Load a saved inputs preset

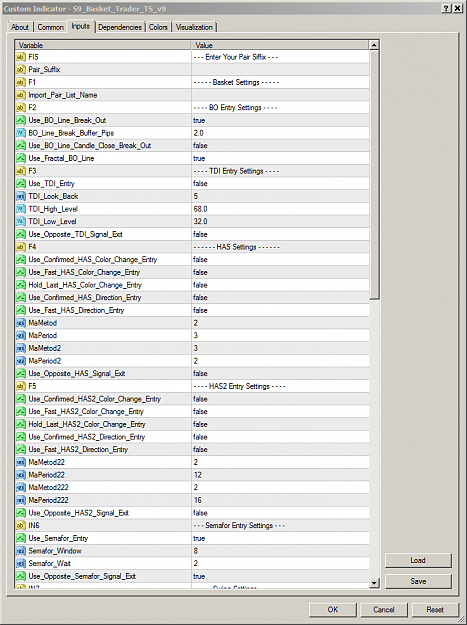[418, 560]
